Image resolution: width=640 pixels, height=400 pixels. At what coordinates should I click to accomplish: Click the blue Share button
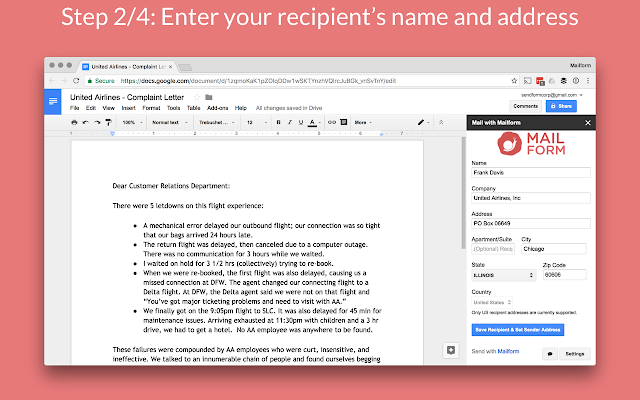561,106
